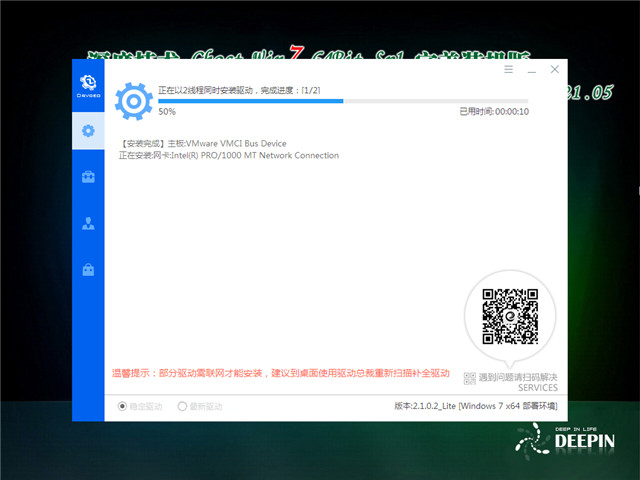Click the DEEPIN logo on desktop

pyautogui.click(x=565, y=441)
